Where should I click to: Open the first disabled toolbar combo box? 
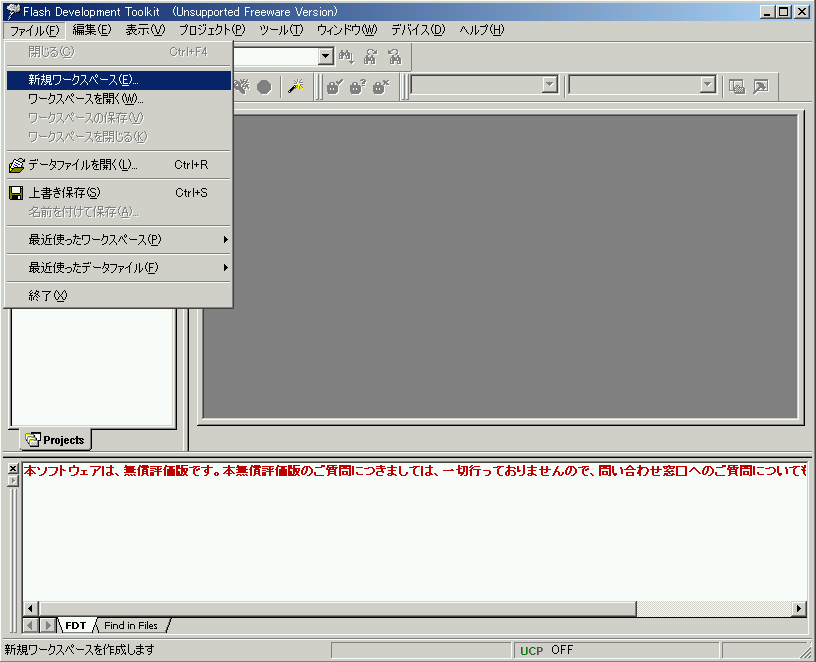click(550, 84)
